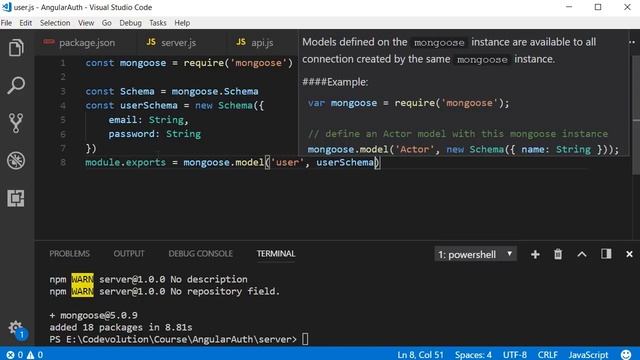The height and width of the screenshot is (360, 640).
Task: Open the File menu
Action: [x=6, y=23]
